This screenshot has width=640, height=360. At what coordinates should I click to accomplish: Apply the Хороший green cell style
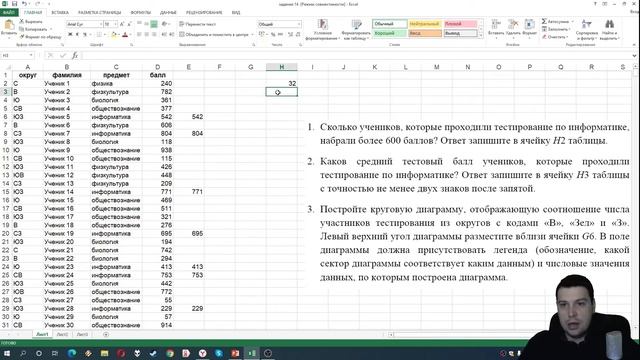pyautogui.click(x=389, y=33)
